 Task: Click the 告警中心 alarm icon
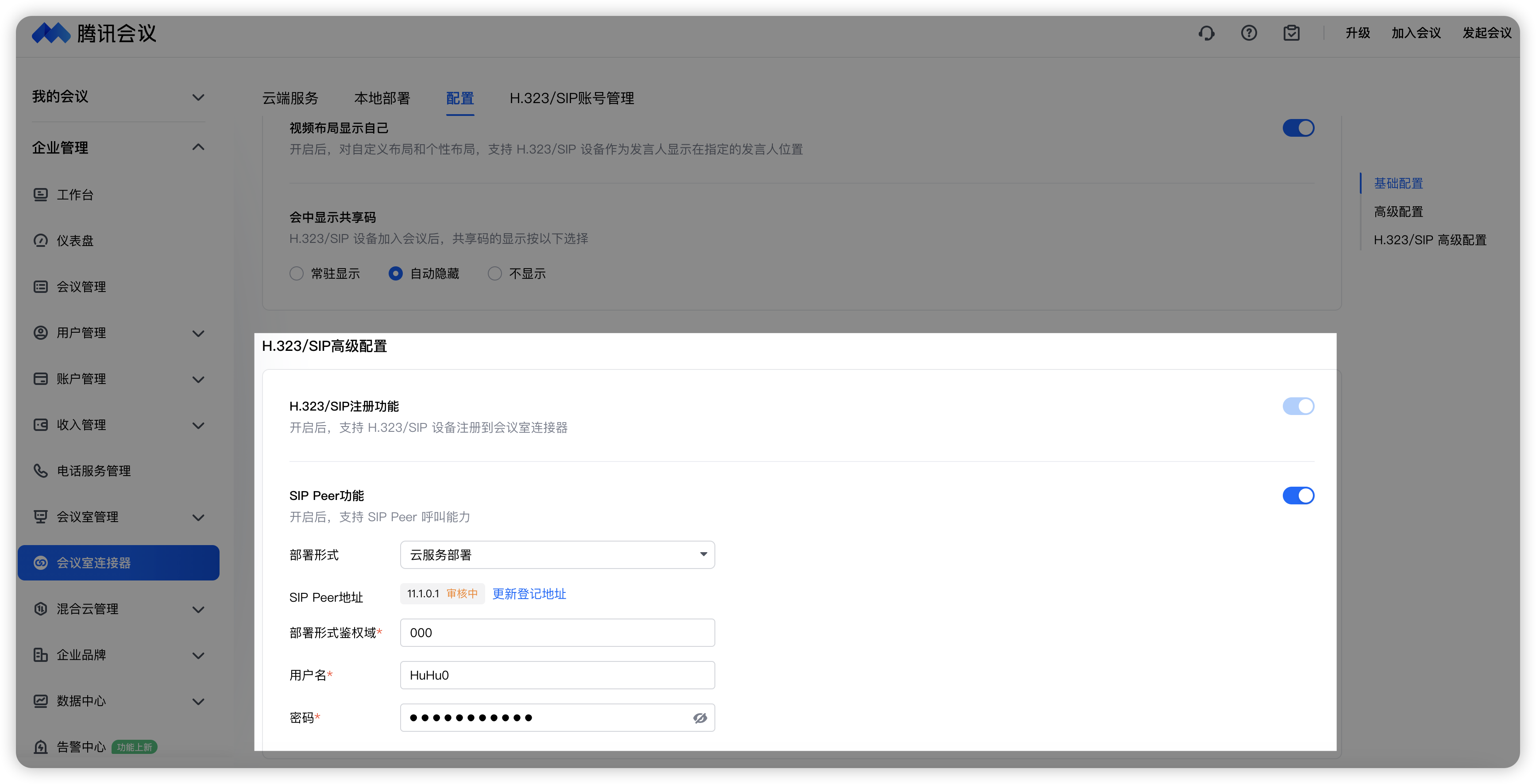(41, 746)
